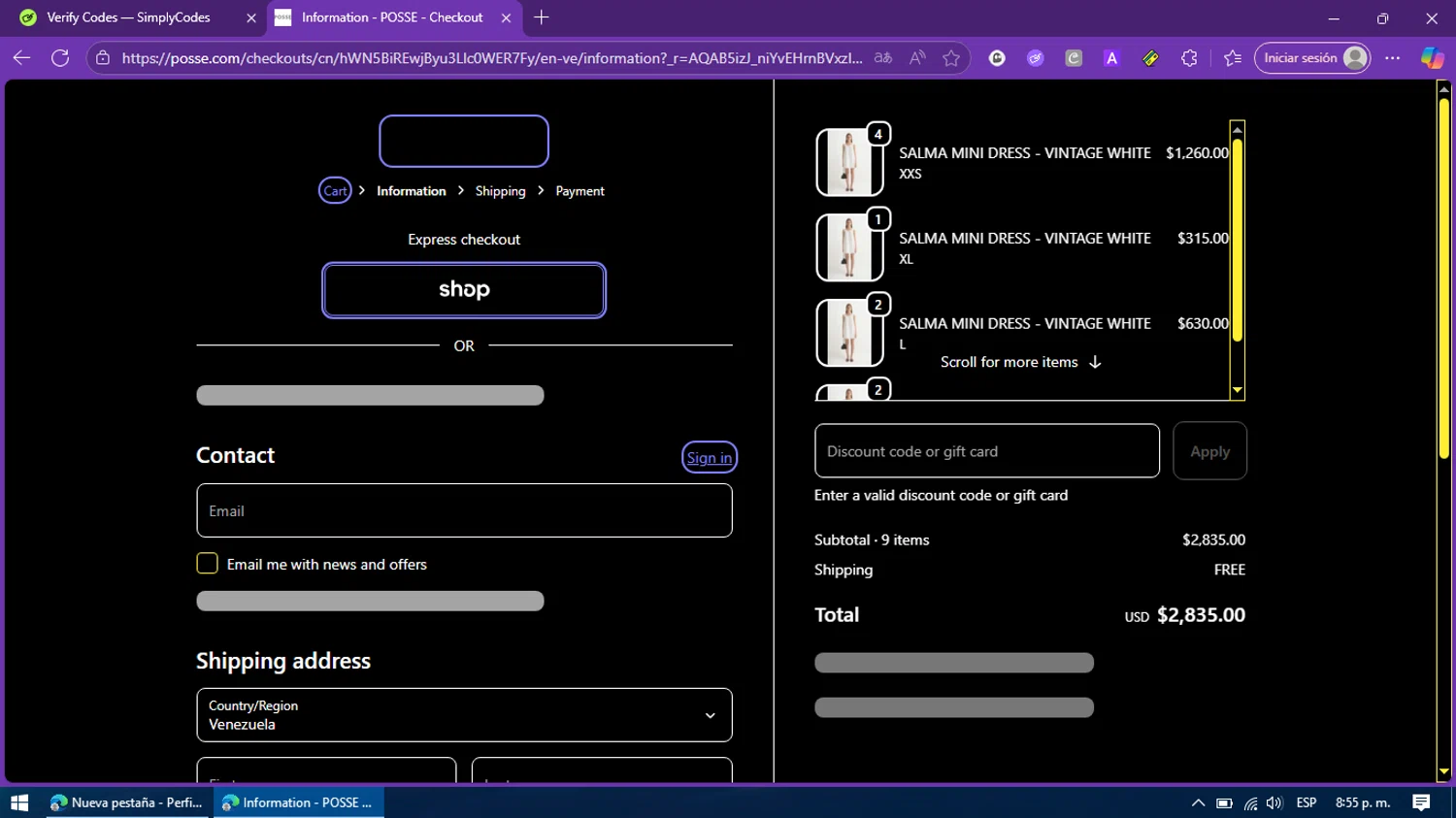1456x818 pixels.
Task: Focus the Email input field
Action: tap(464, 510)
